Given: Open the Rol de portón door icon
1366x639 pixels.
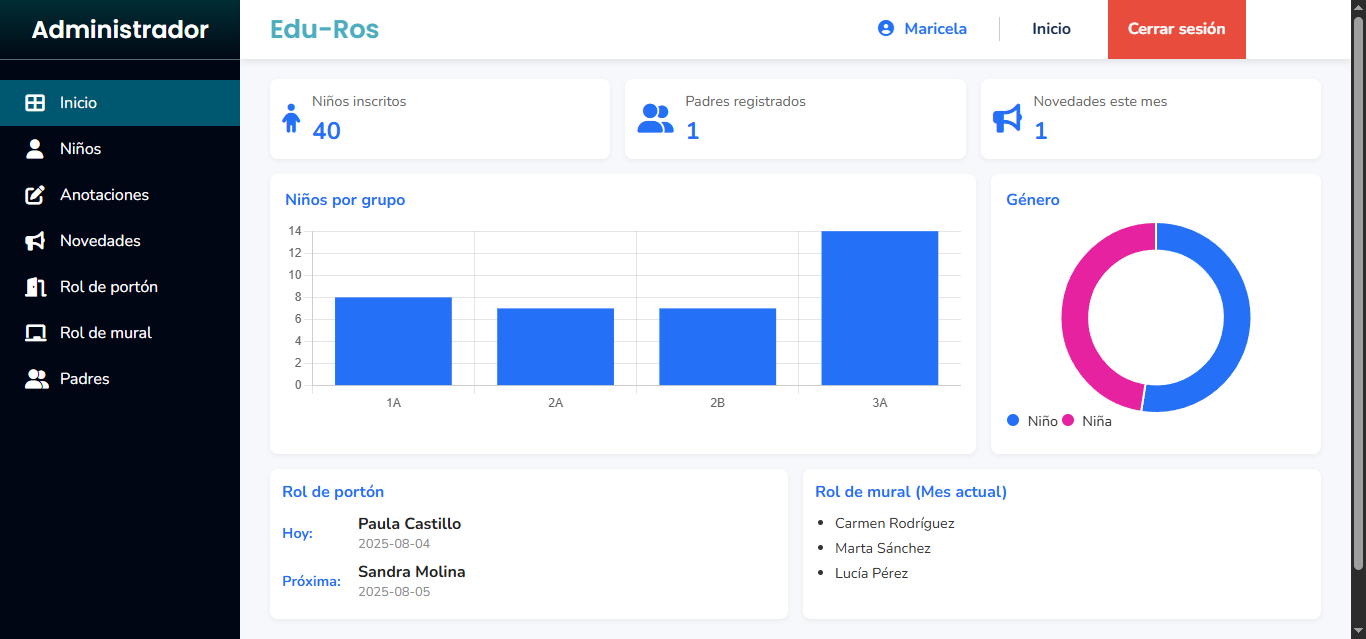Looking at the screenshot, I should pos(35,287).
